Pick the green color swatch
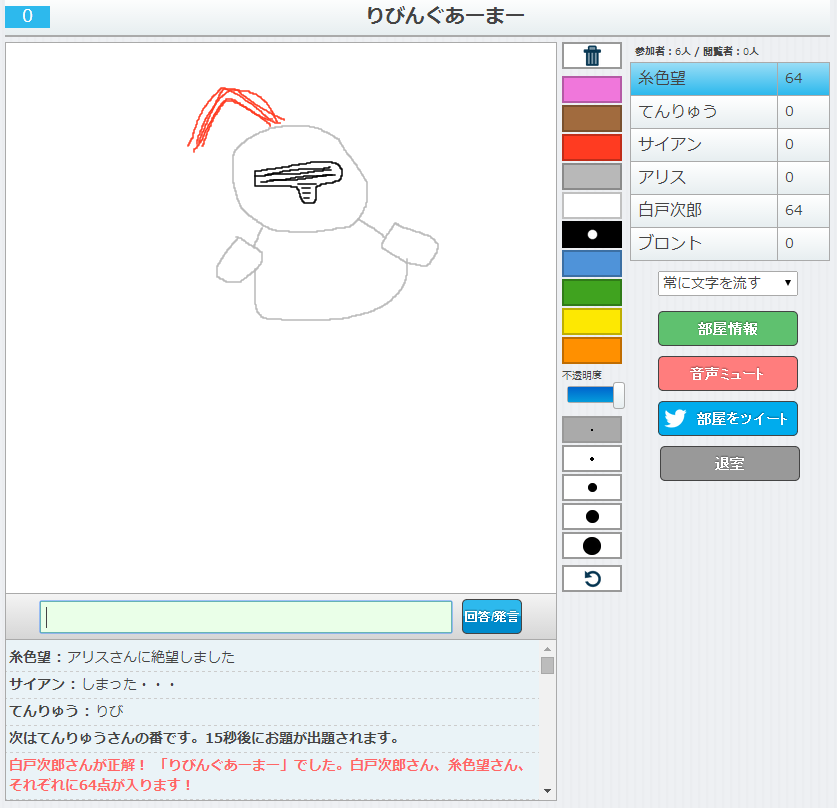837x808 pixels. point(591,292)
